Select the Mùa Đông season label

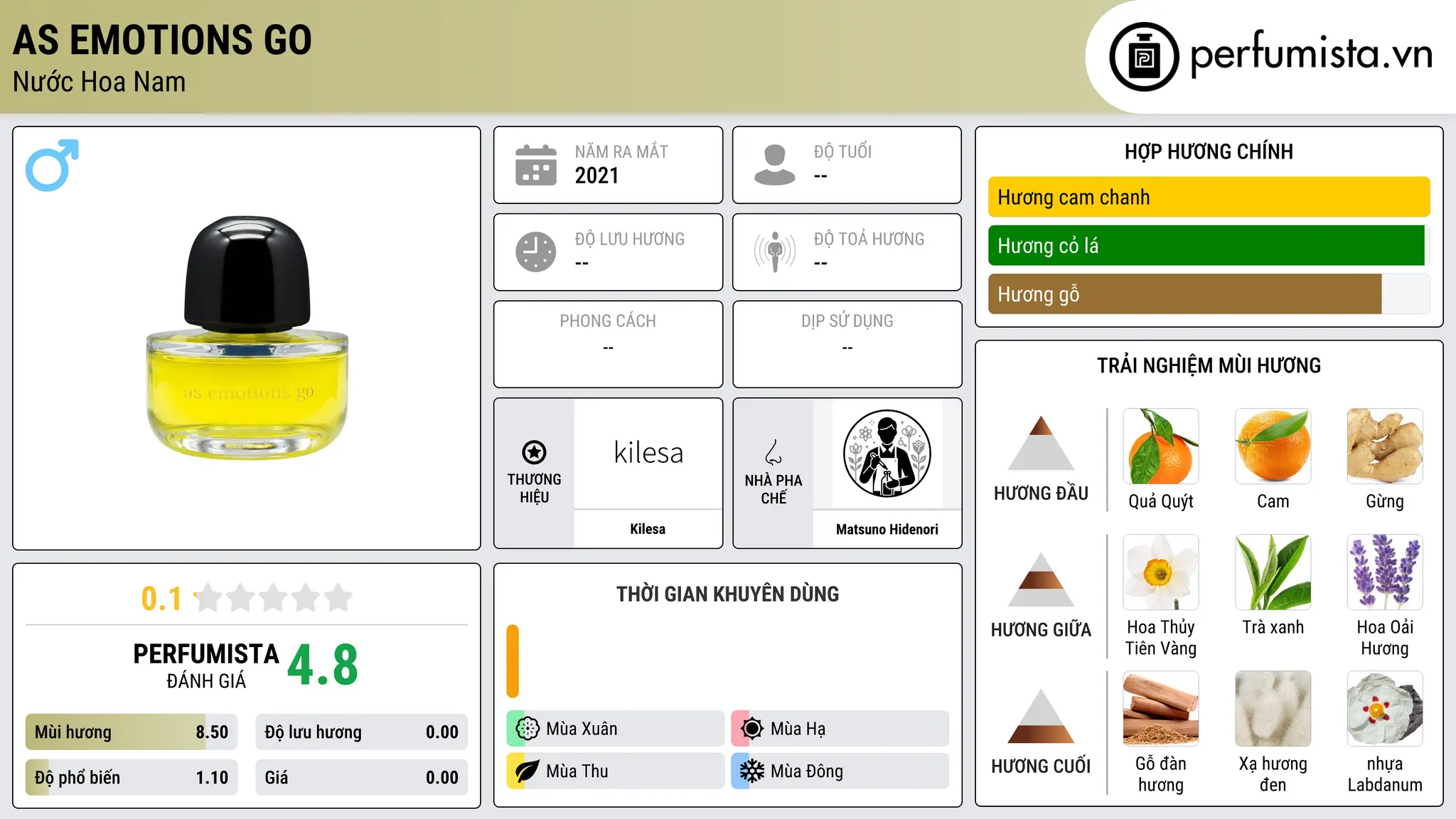tap(806, 771)
